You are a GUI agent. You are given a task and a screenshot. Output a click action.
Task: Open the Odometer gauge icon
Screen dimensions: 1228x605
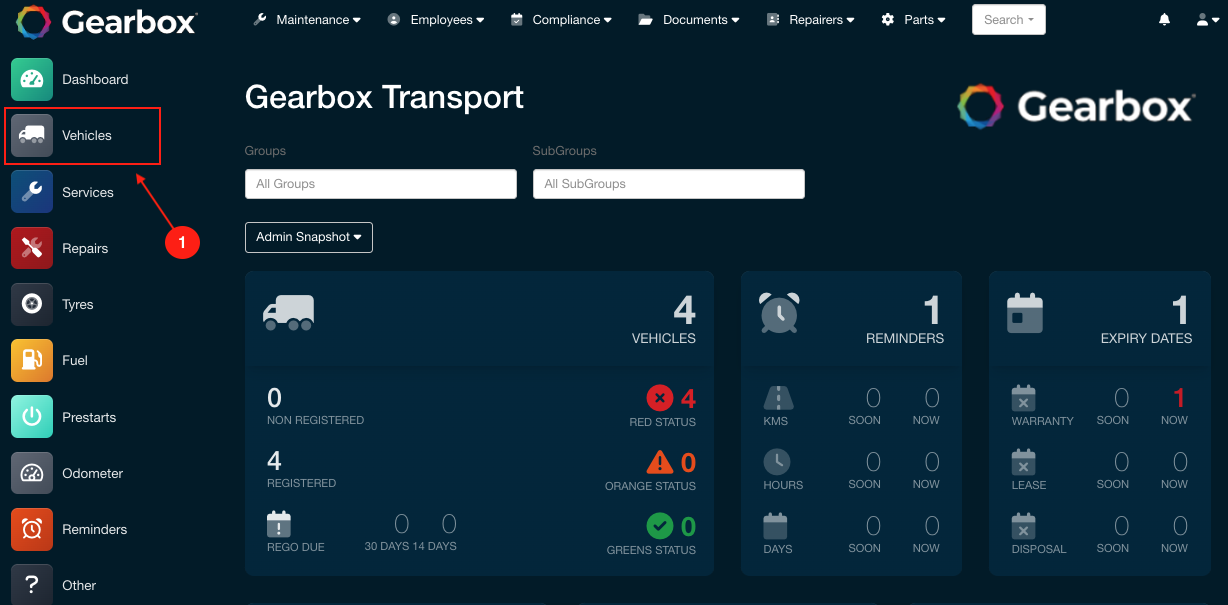[x=32, y=473]
